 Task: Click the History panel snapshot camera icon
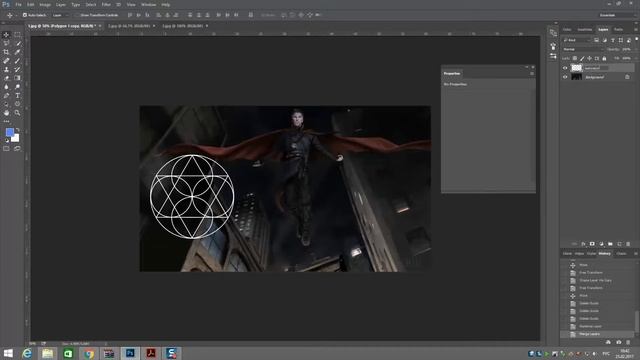pyautogui.click(x=619, y=342)
